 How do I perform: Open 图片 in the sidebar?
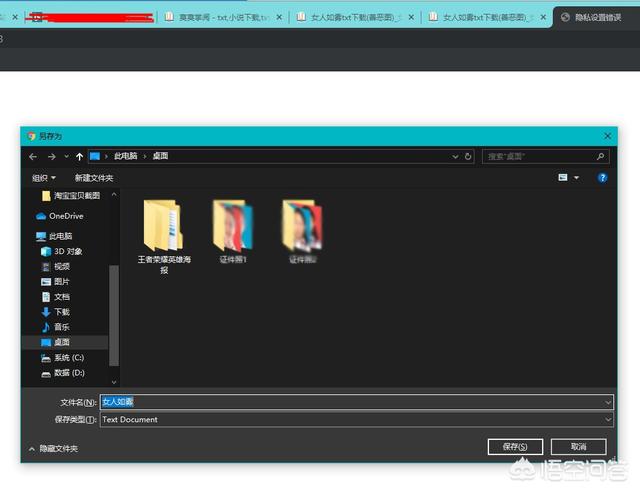pyautogui.click(x=56, y=282)
